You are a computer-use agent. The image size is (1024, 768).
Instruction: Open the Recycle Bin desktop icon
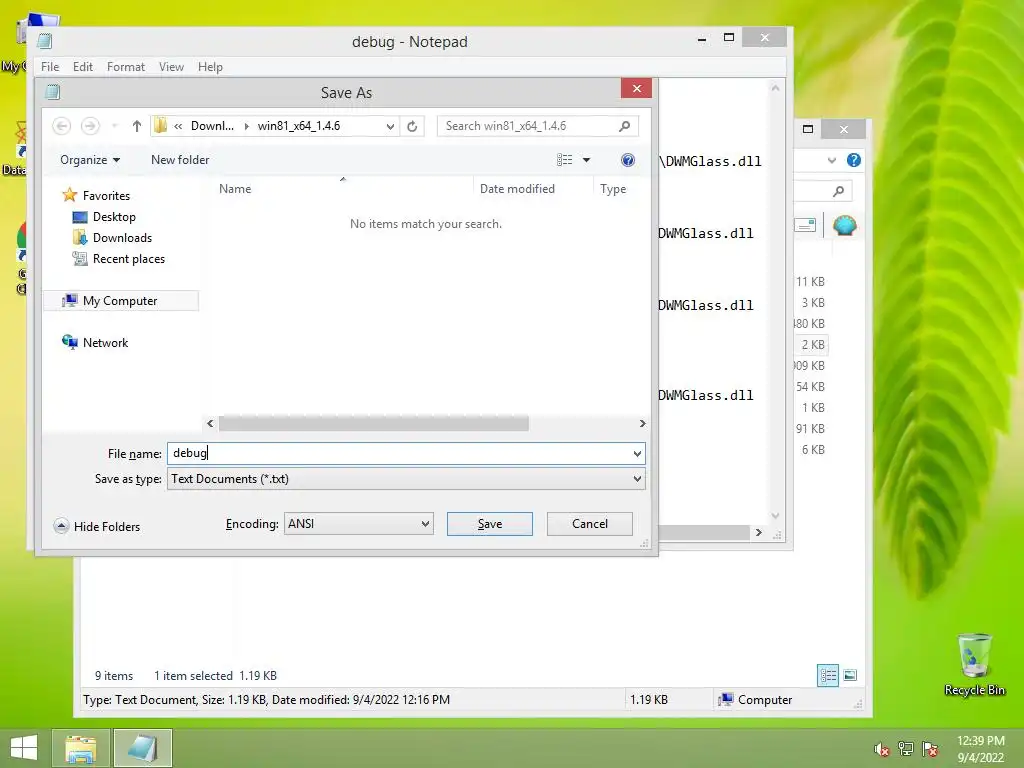(x=974, y=664)
